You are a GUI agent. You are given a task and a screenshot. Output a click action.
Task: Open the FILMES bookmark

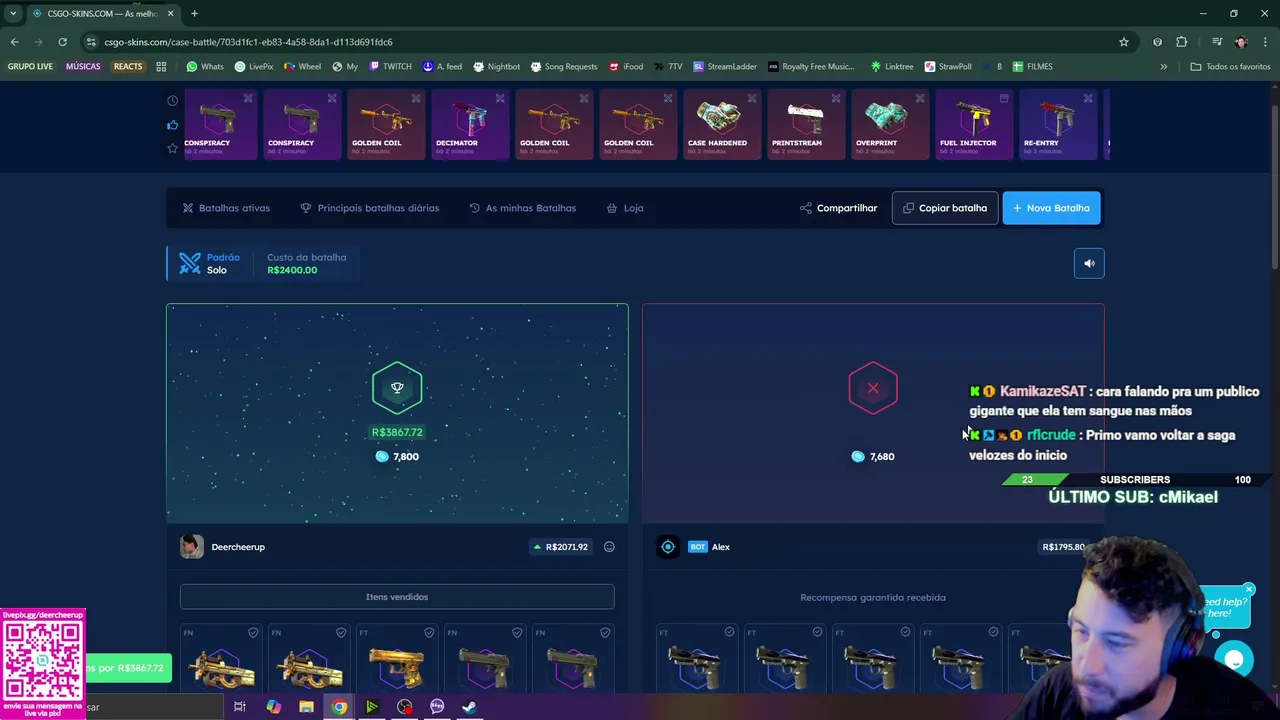(1032, 66)
